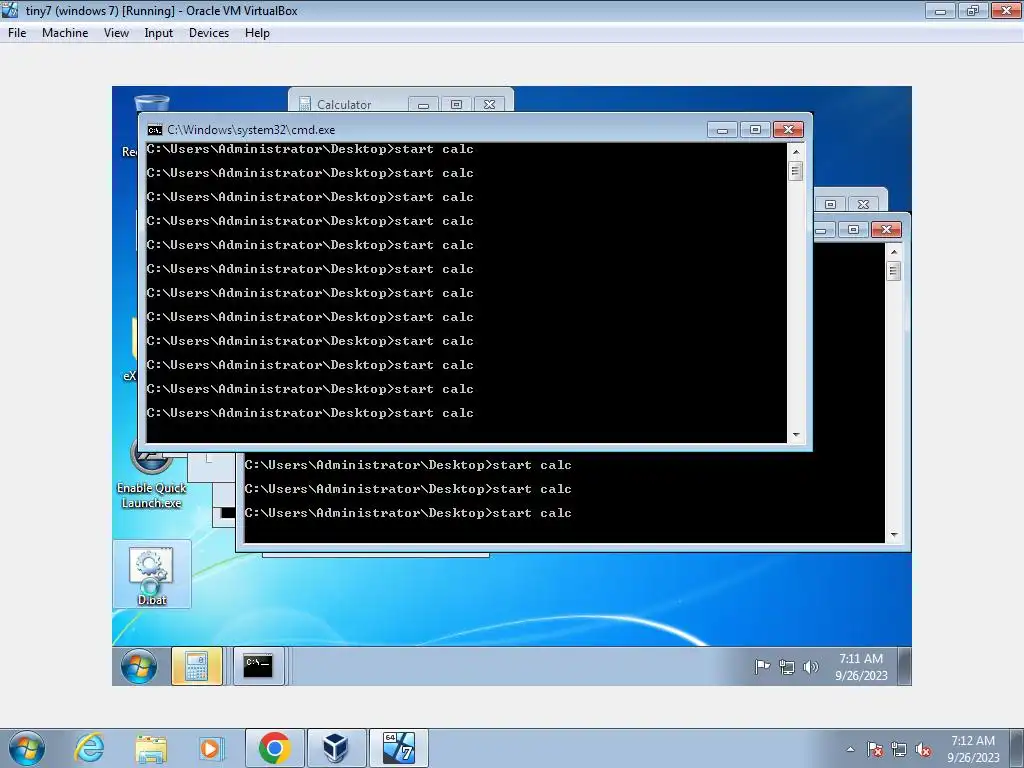Screen dimensions: 1024x768
Task: Click the front cmd scrollbar down arrow
Action: 795,434
